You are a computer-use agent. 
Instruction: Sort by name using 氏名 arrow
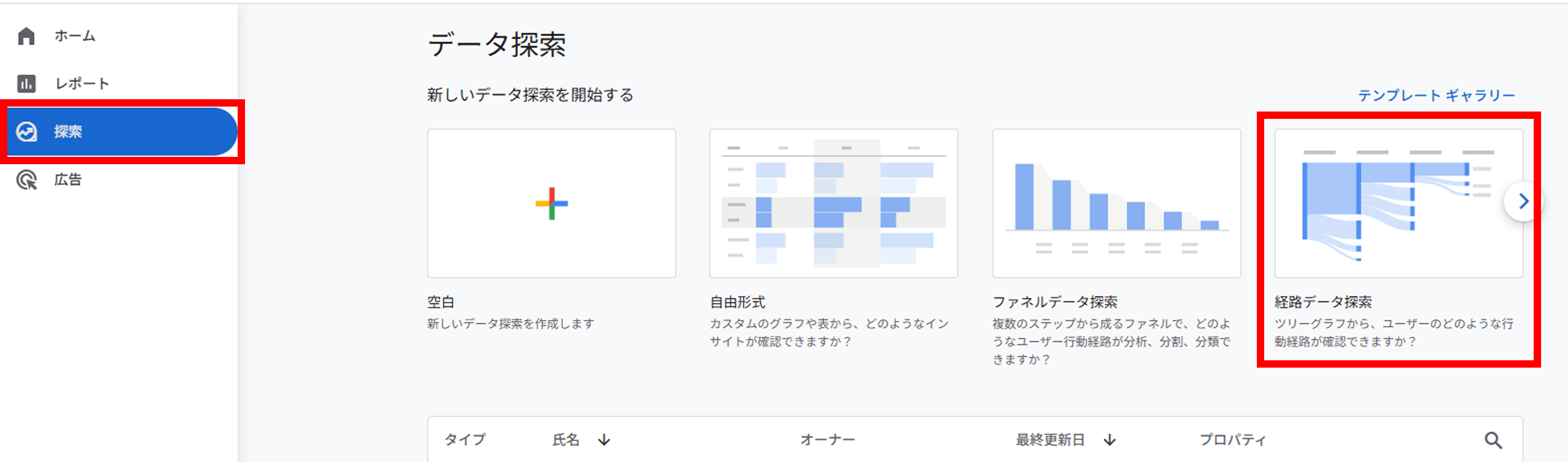click(x=605, y=440)
